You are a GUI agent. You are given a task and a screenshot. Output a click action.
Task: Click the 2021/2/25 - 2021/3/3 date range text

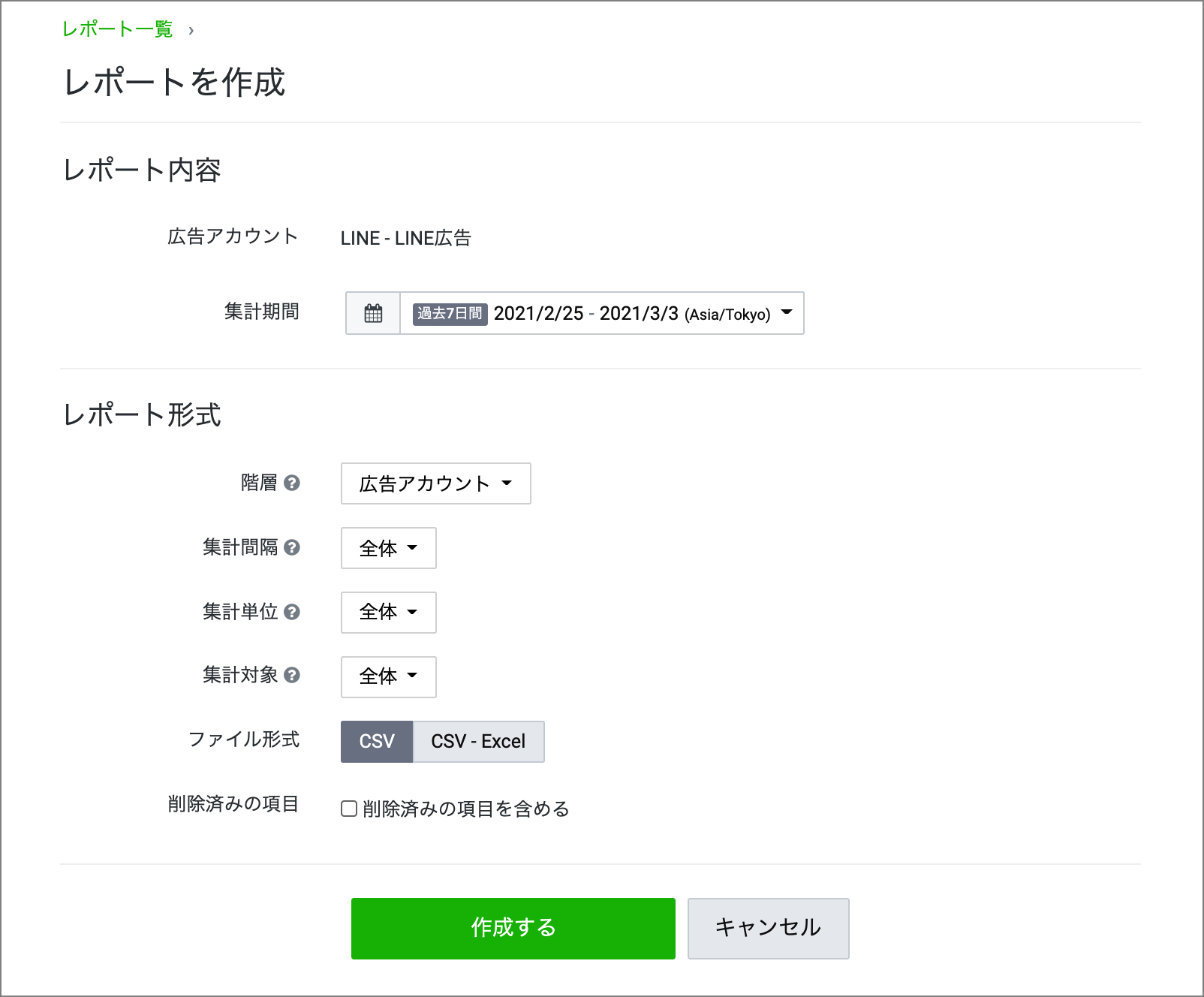click(585, 313)
